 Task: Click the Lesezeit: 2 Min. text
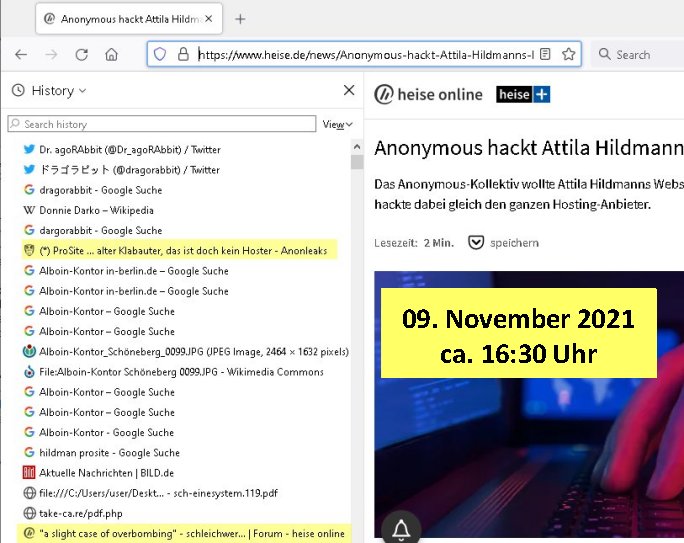pyautogui.click(x=414, y=243)
